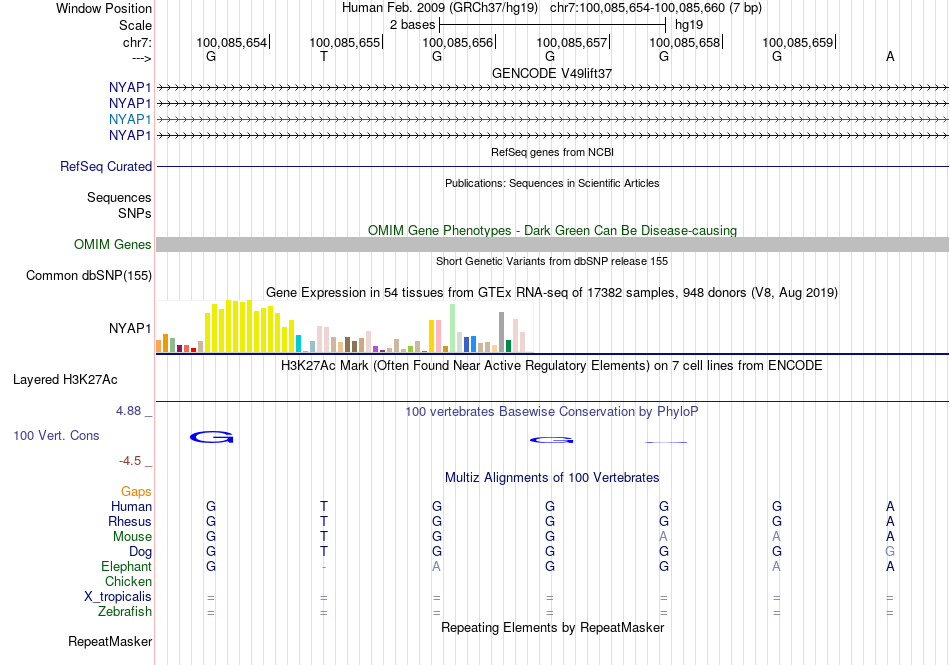Click the Chicken species row label
The width and height of the screenshot is (950, 665).
point(128,581)
